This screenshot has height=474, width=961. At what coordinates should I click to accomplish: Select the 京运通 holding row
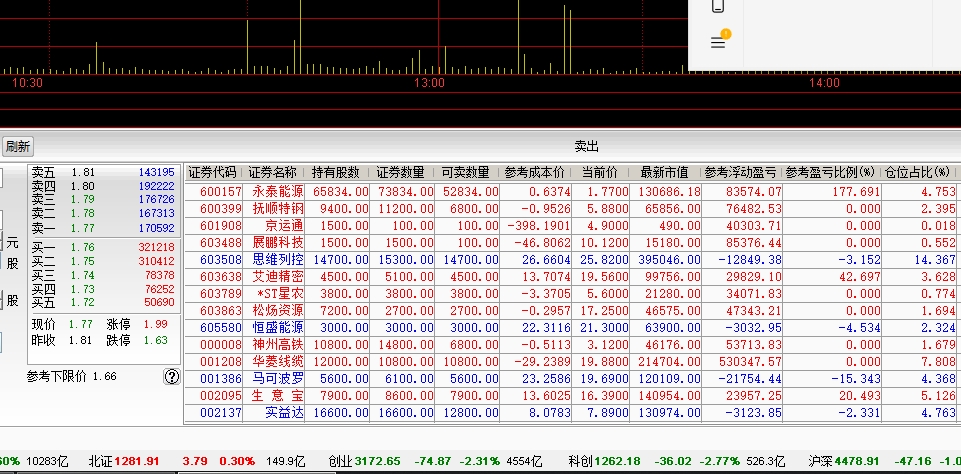[x=570, y=226]
